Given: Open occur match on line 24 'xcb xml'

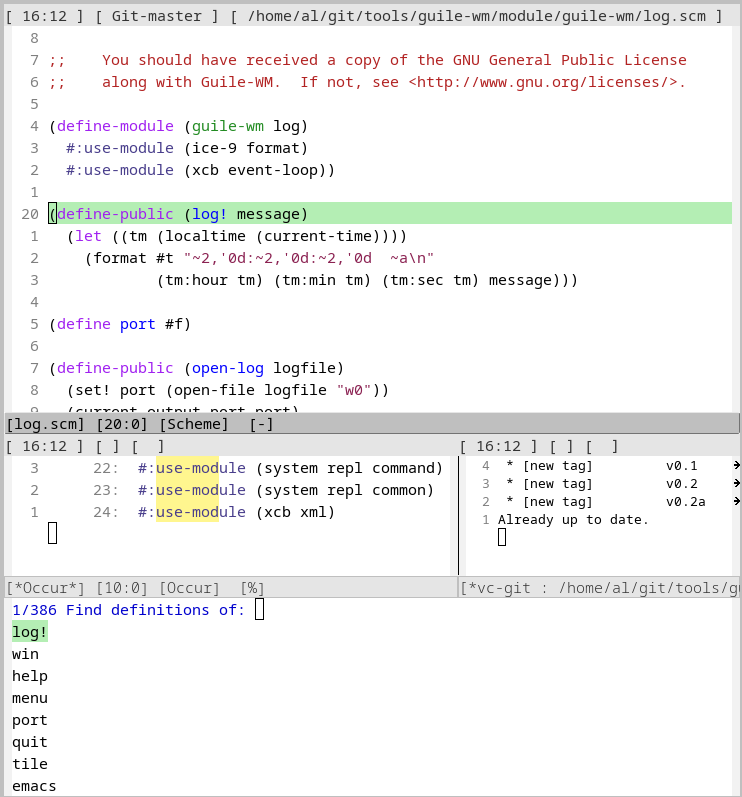Looking at the screenshot, I should point(214,512).
